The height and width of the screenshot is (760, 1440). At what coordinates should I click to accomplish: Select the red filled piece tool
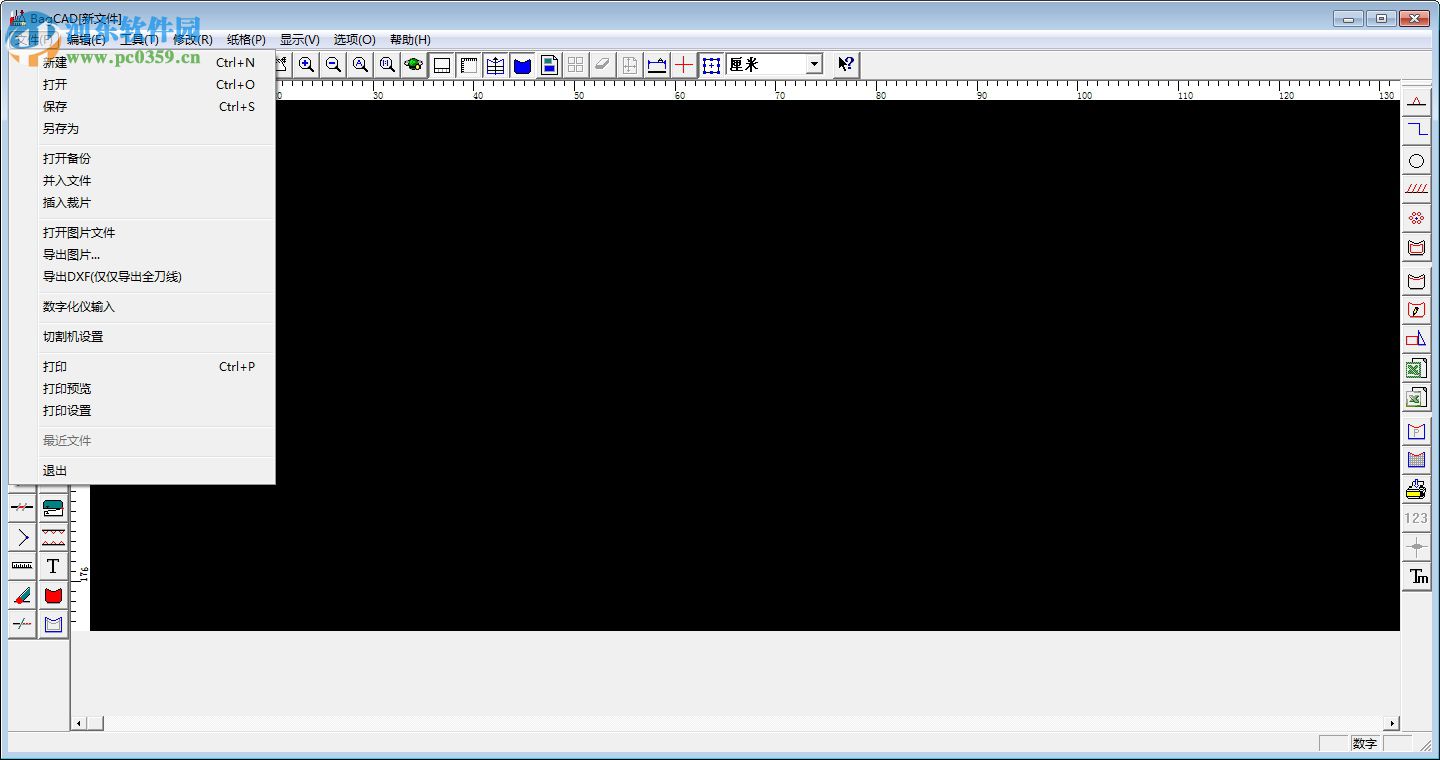pyautogui.click(x=53, y=595)
